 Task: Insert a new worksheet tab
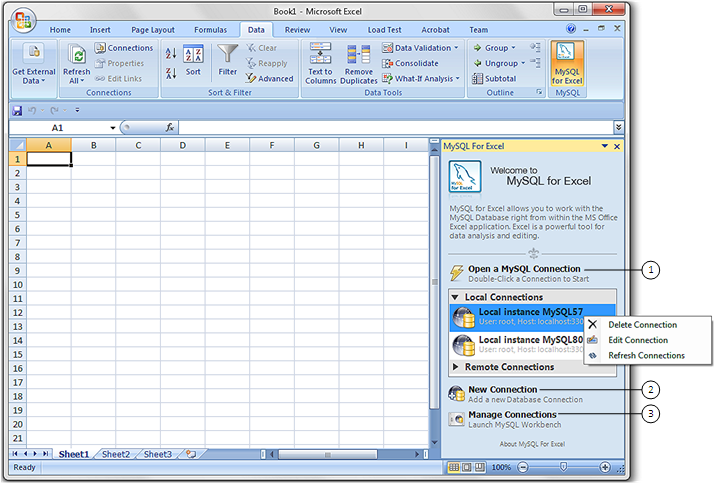[x=191, y=454]
